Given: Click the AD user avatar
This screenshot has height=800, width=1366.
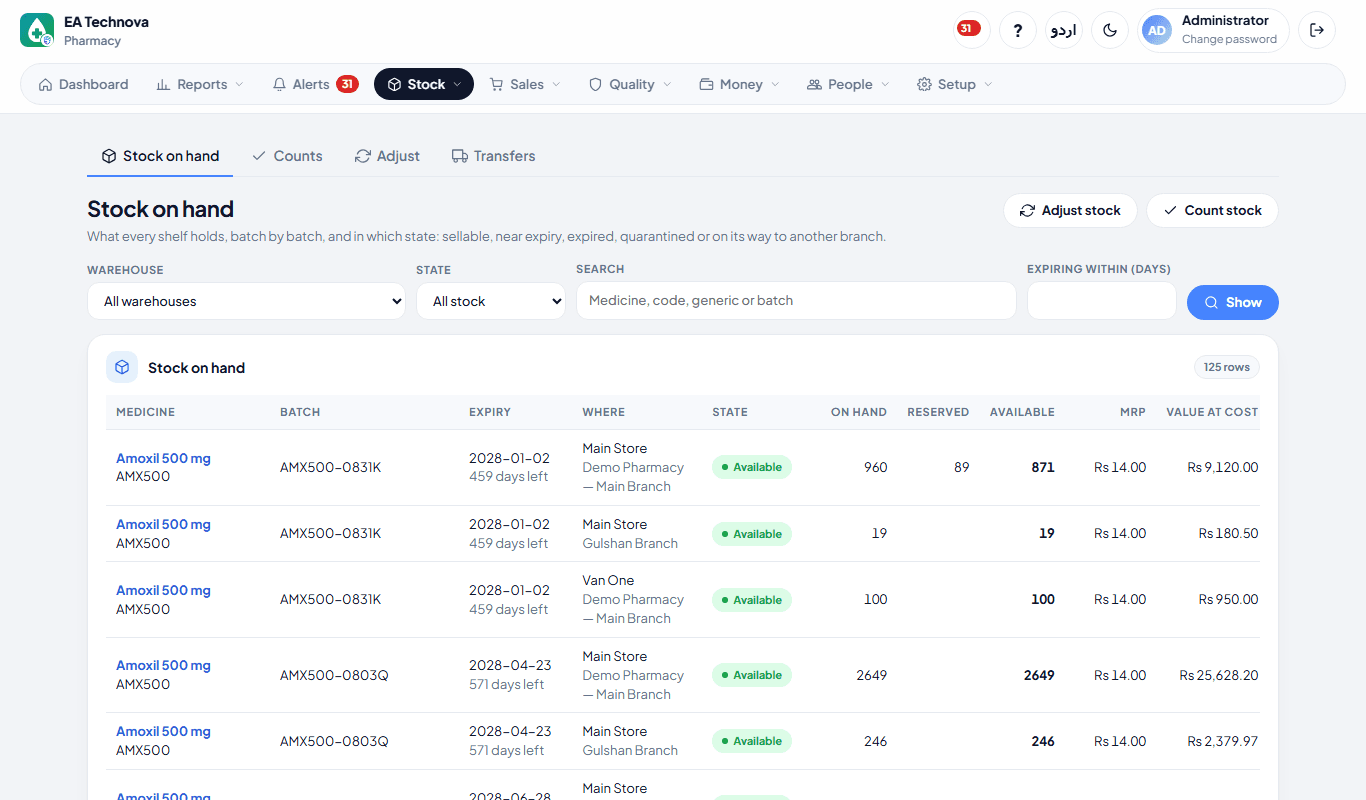Looking at the screenshot, I should pyautogui.click(x=1157, y=30).
